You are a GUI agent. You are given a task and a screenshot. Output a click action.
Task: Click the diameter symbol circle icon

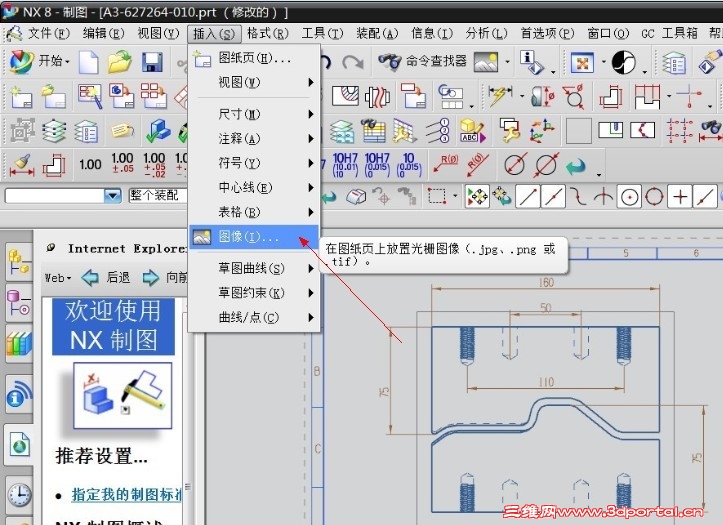pyautogui.click(x=514, y=165)
